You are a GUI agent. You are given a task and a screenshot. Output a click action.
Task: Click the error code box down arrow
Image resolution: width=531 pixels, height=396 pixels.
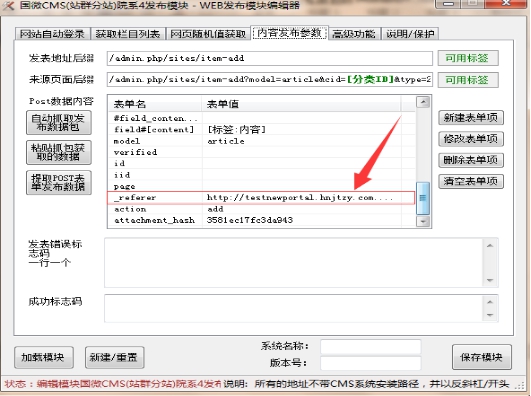click(x=490, y=280)
